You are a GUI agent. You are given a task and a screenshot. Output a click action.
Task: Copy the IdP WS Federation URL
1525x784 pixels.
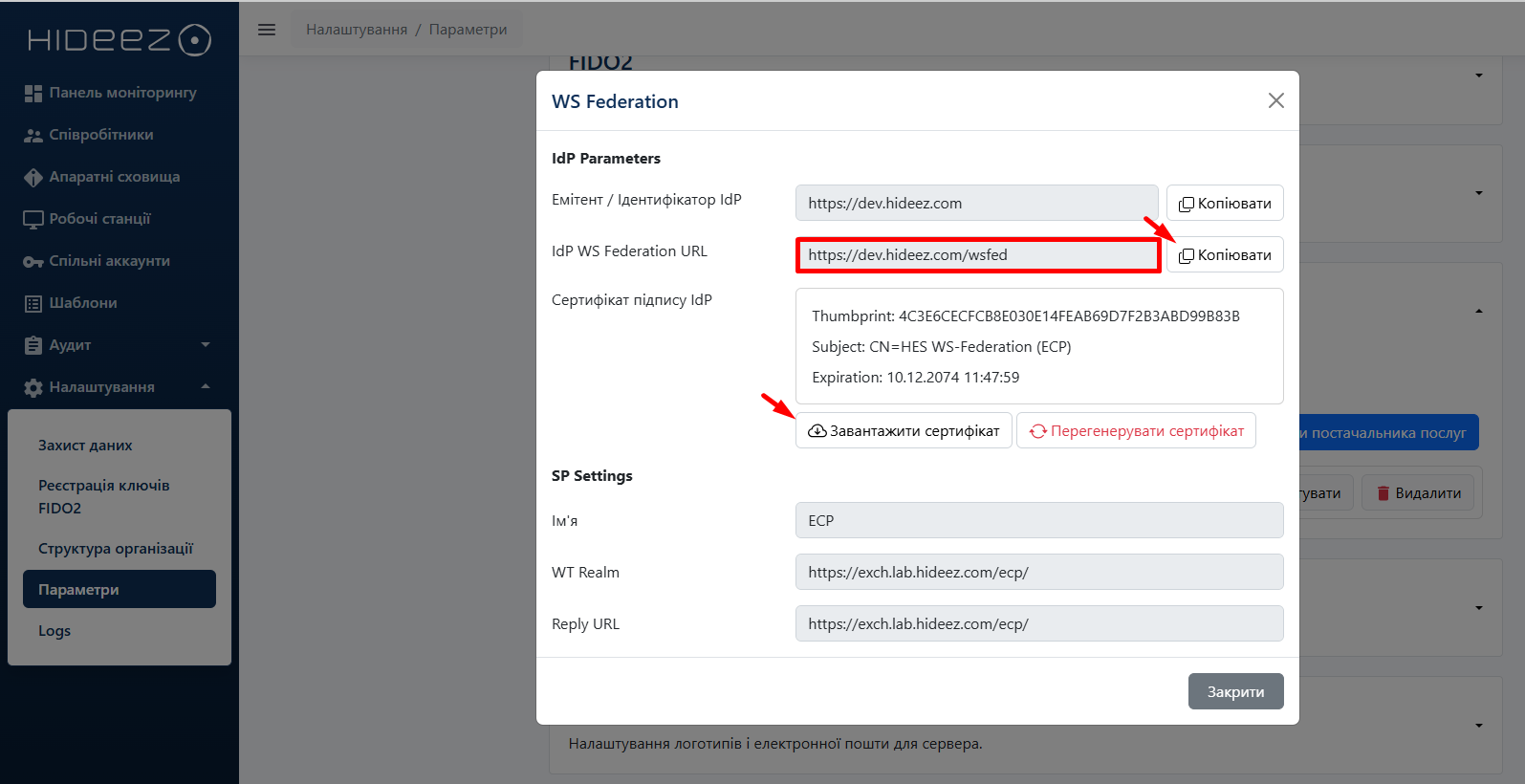pos(1225,255)
